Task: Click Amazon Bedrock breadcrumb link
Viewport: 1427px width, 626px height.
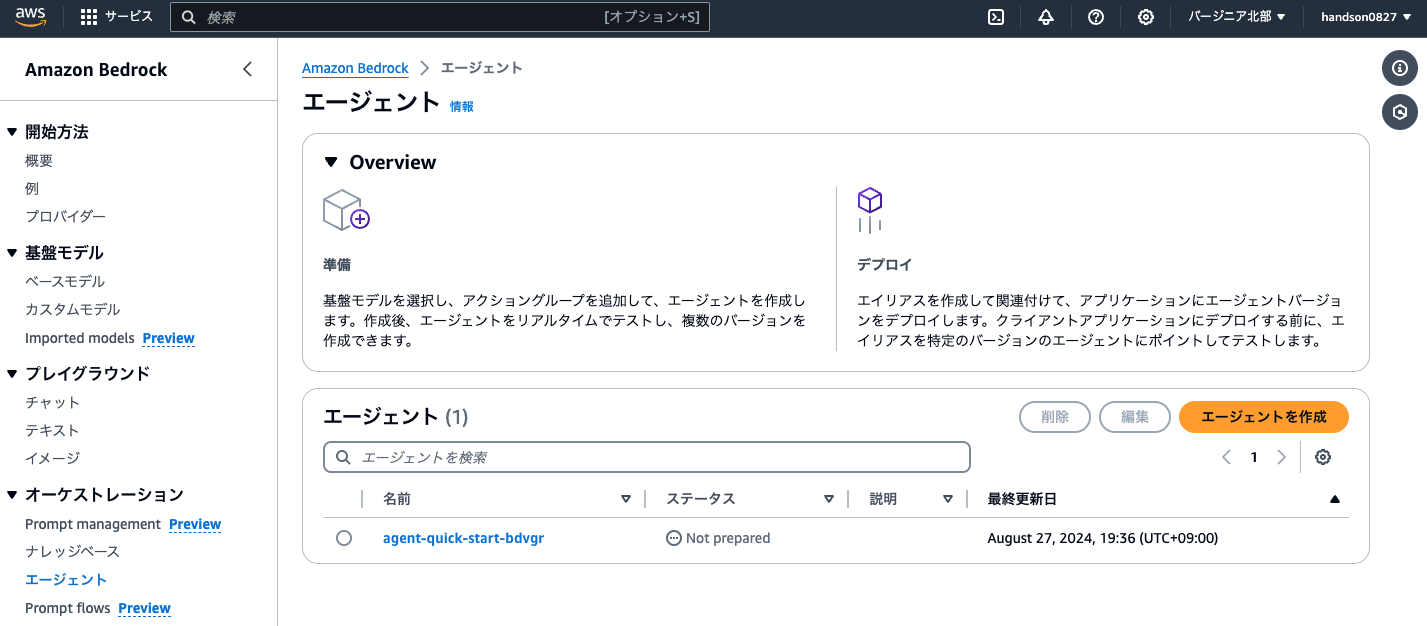Action: [355, 68]
